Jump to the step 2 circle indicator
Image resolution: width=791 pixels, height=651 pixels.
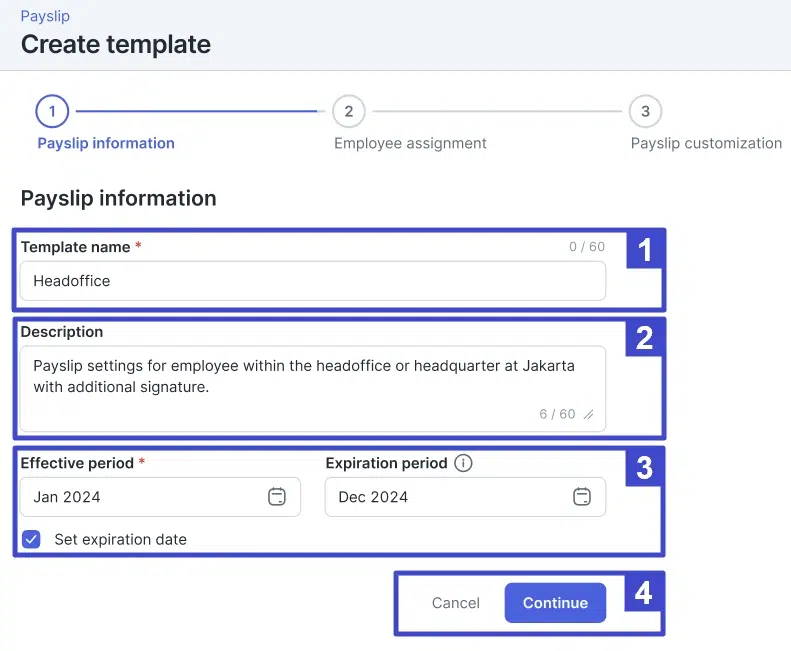(x=348, y=111)
